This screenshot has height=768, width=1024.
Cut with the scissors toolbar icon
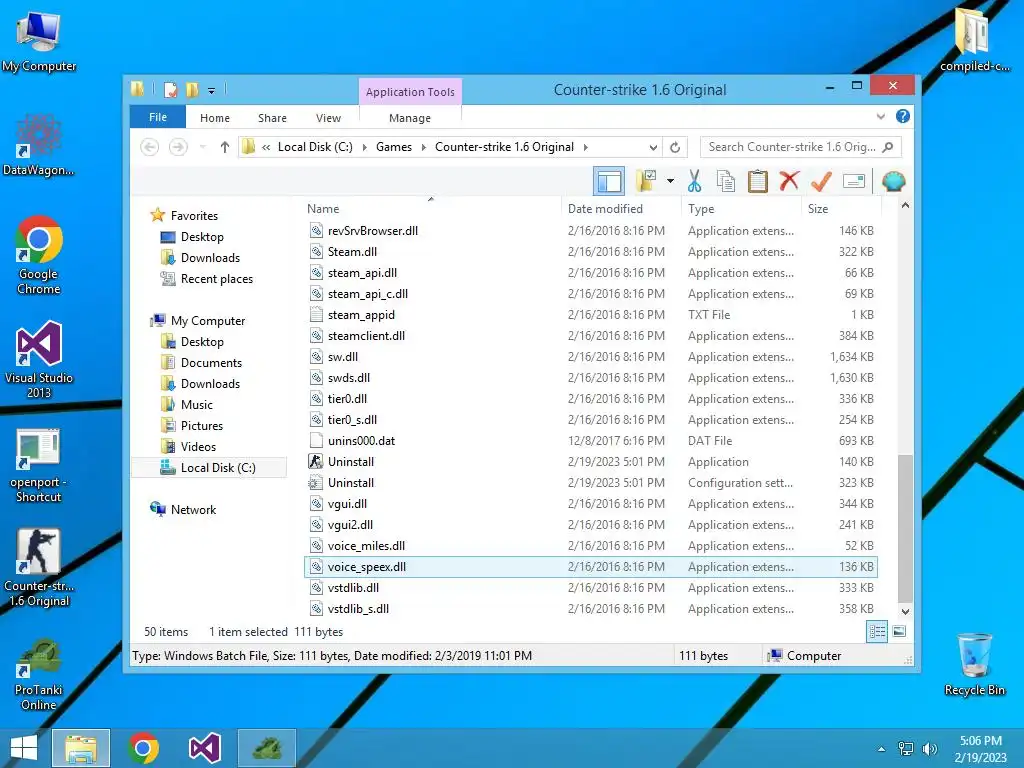pyautogui.click(x=694, y=181)
